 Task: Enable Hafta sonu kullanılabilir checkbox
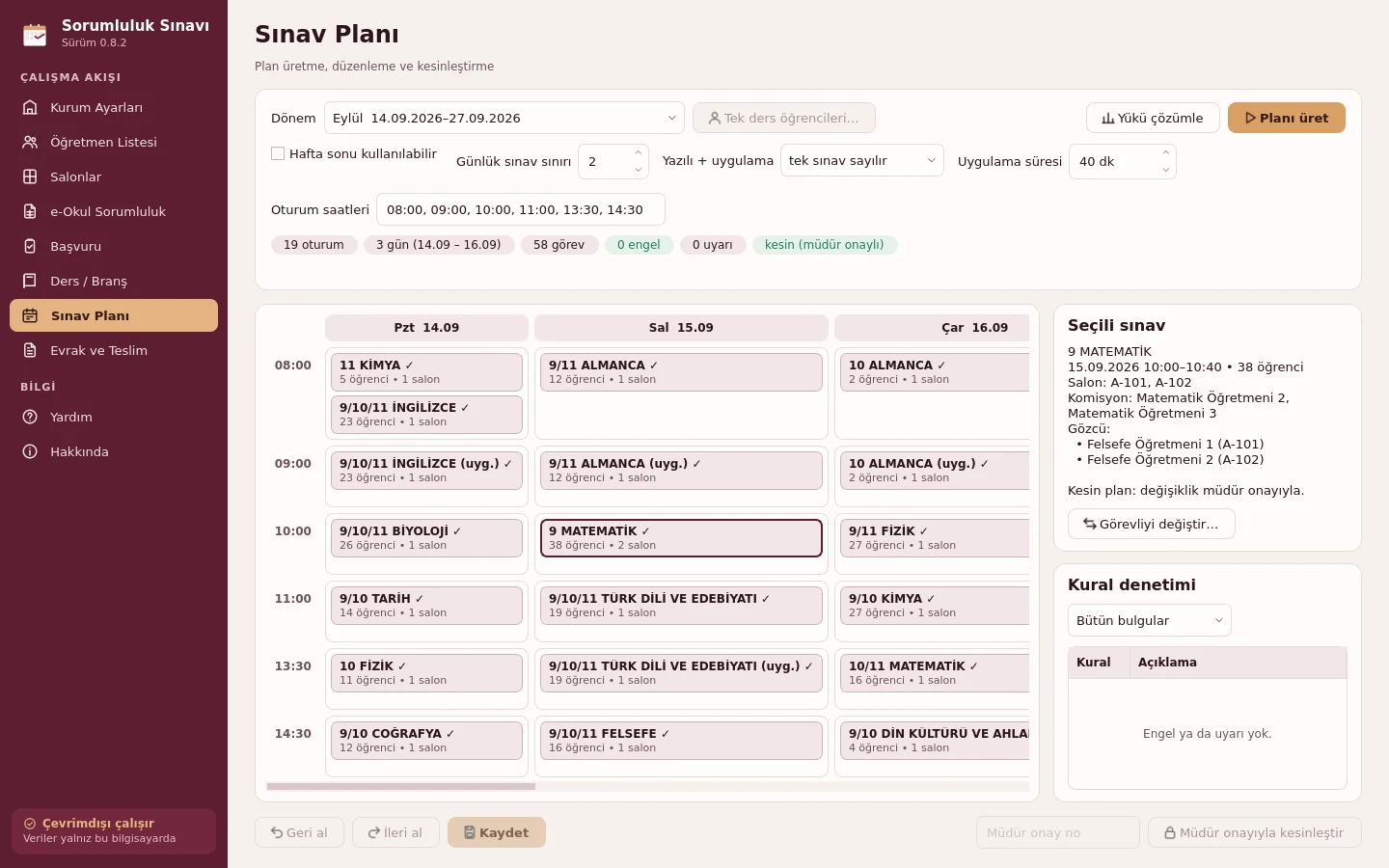278,153
